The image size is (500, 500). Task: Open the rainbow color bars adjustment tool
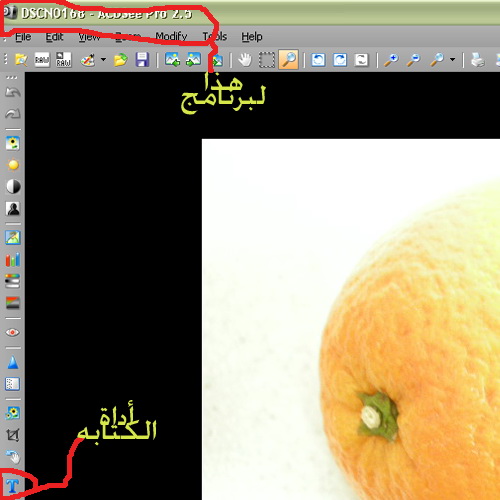point(13,281)
